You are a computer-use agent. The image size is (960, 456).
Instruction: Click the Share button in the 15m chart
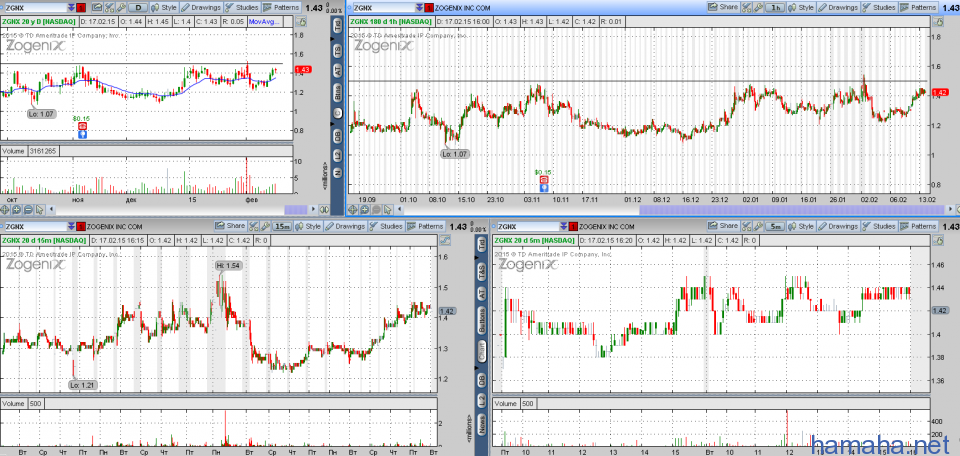click(x=230, y=226)
